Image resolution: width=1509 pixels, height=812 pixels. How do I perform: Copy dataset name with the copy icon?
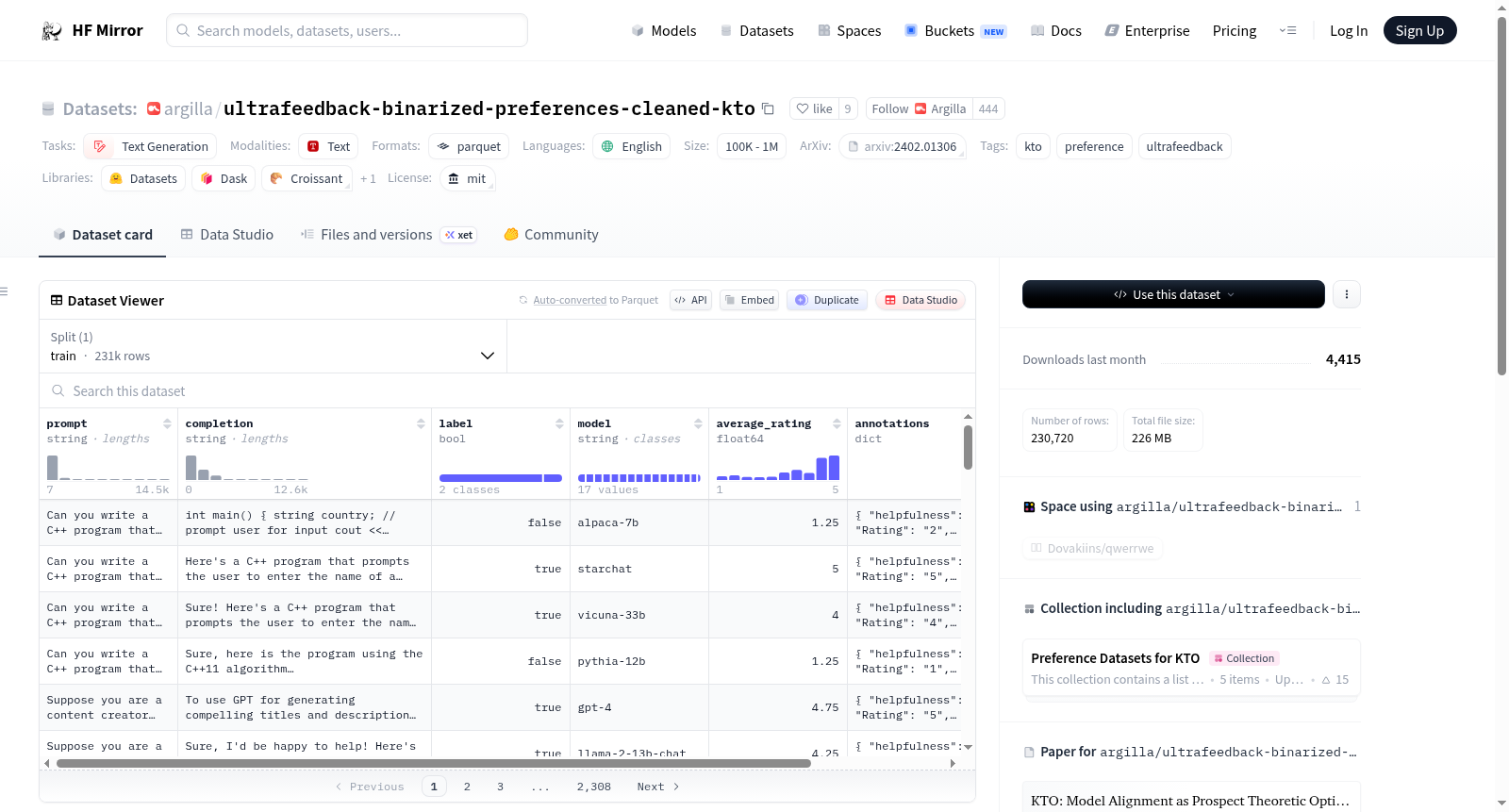768,108
